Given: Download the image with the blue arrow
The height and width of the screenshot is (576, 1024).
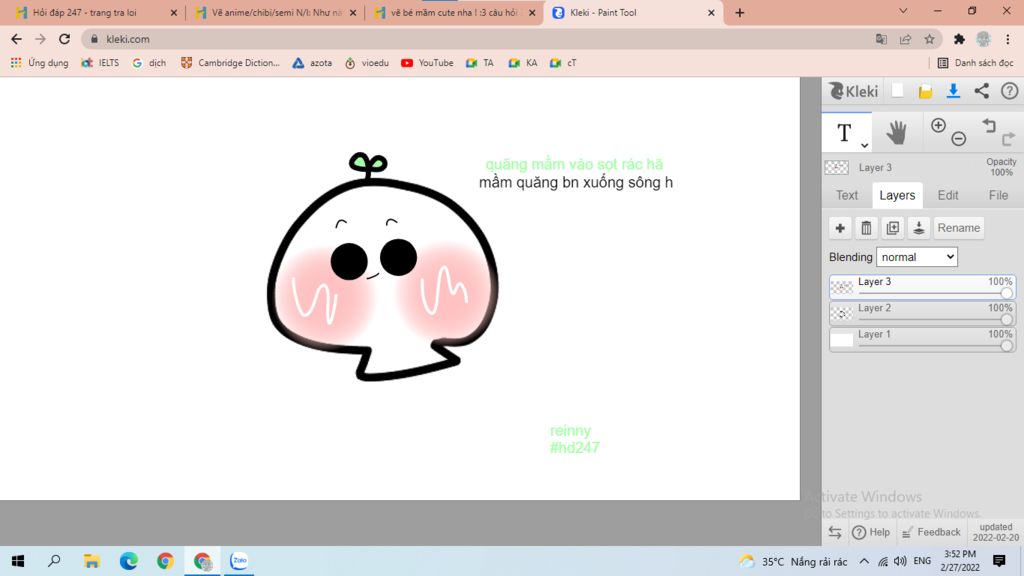Looking at the screenshot, I should pyautogui.click(x=953, y=91).
